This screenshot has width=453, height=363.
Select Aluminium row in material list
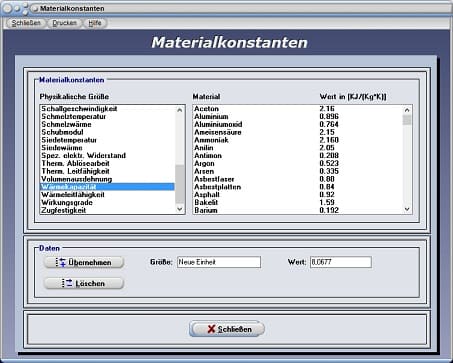pyautogui.click(x=298, y=117)
